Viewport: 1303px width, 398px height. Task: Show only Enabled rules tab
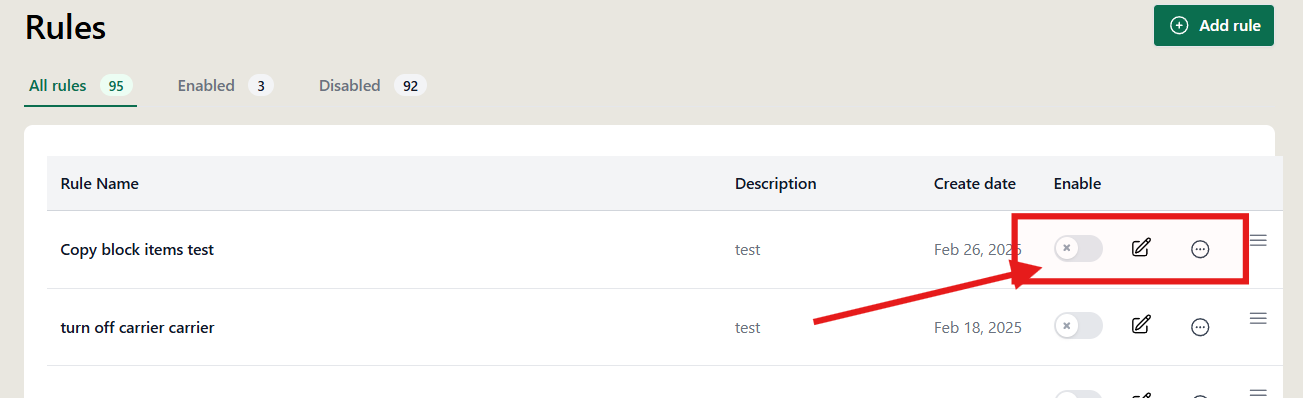225,86
